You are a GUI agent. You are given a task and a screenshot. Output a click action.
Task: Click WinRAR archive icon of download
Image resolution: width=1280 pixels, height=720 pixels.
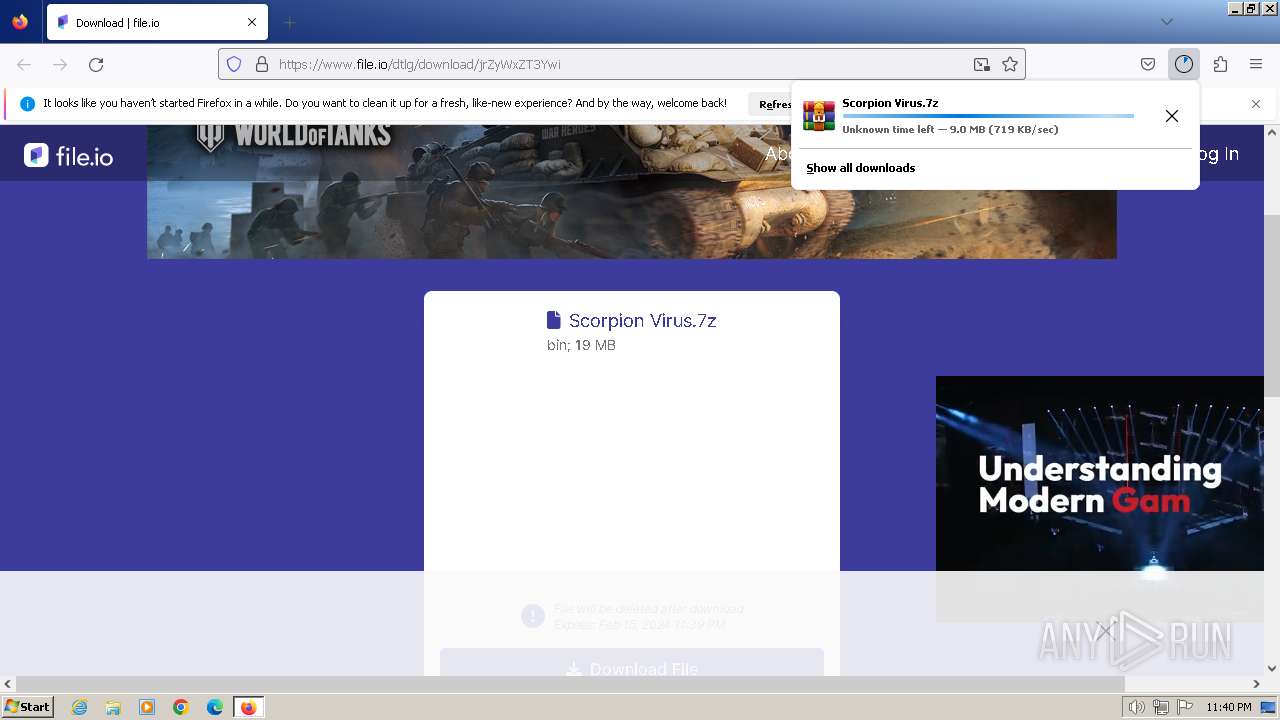[x=819, y=116]
